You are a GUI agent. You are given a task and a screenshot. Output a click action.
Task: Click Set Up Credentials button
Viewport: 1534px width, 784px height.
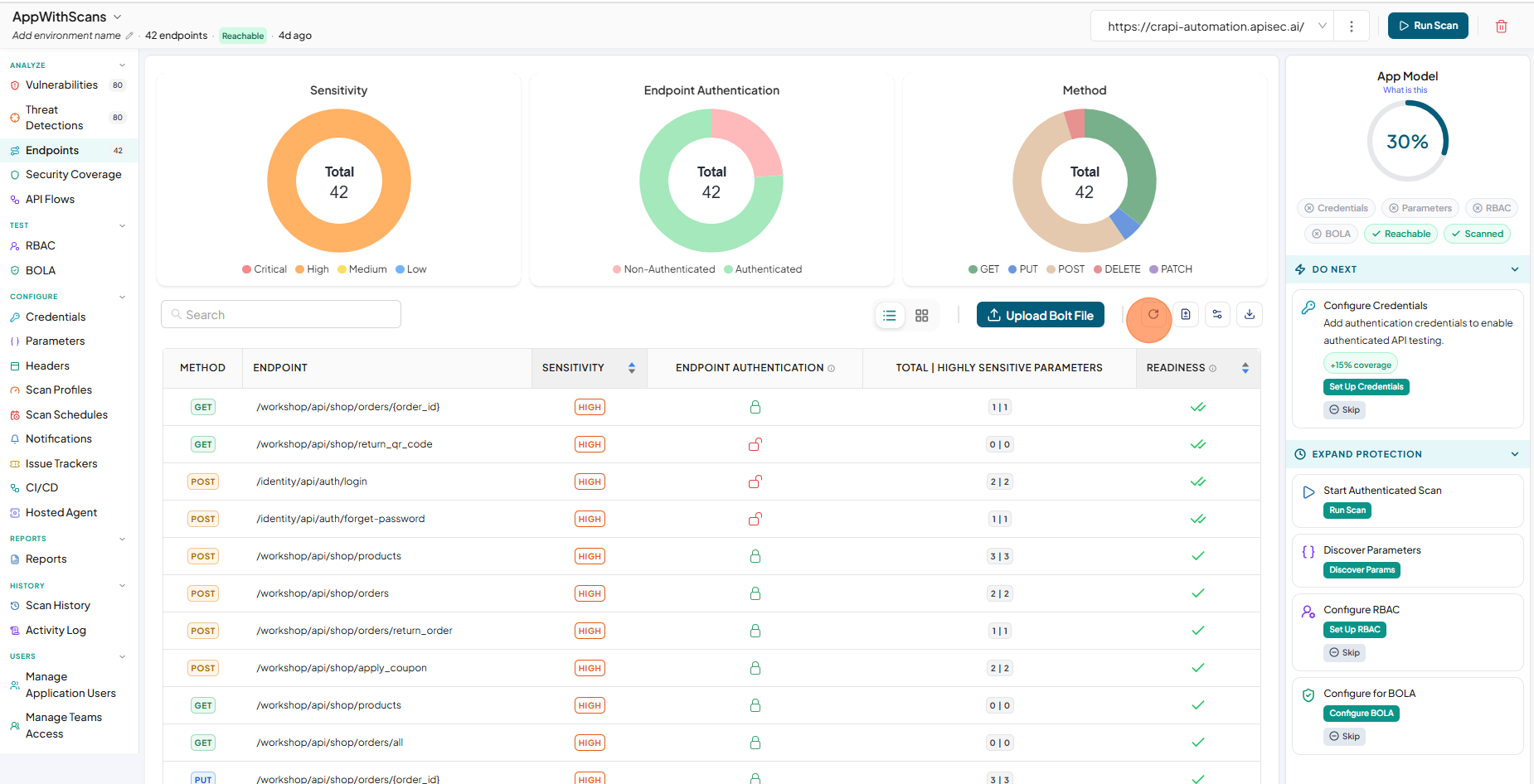click(1366, 387)
